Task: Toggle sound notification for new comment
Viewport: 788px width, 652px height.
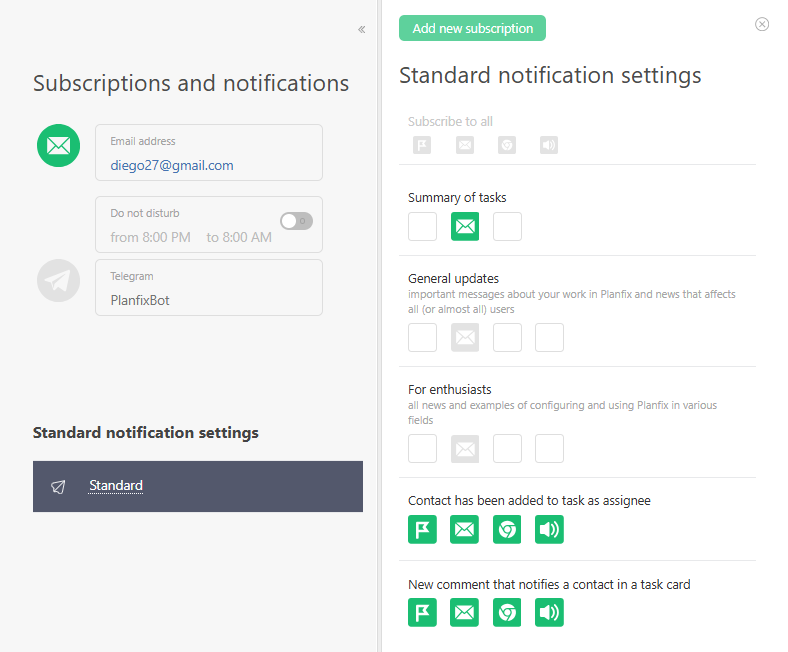Action: coord(549,612)
